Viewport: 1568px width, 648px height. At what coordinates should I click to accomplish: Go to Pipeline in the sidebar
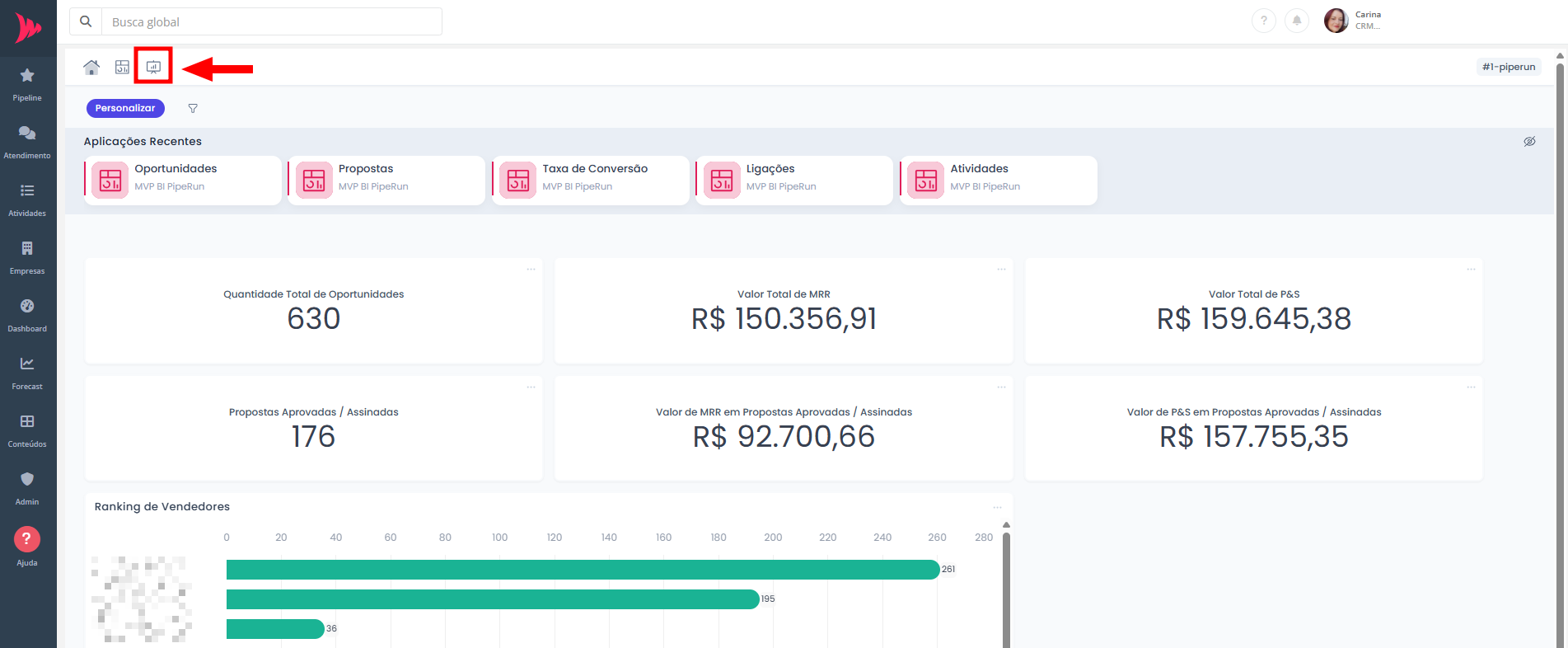coord(27,83)
